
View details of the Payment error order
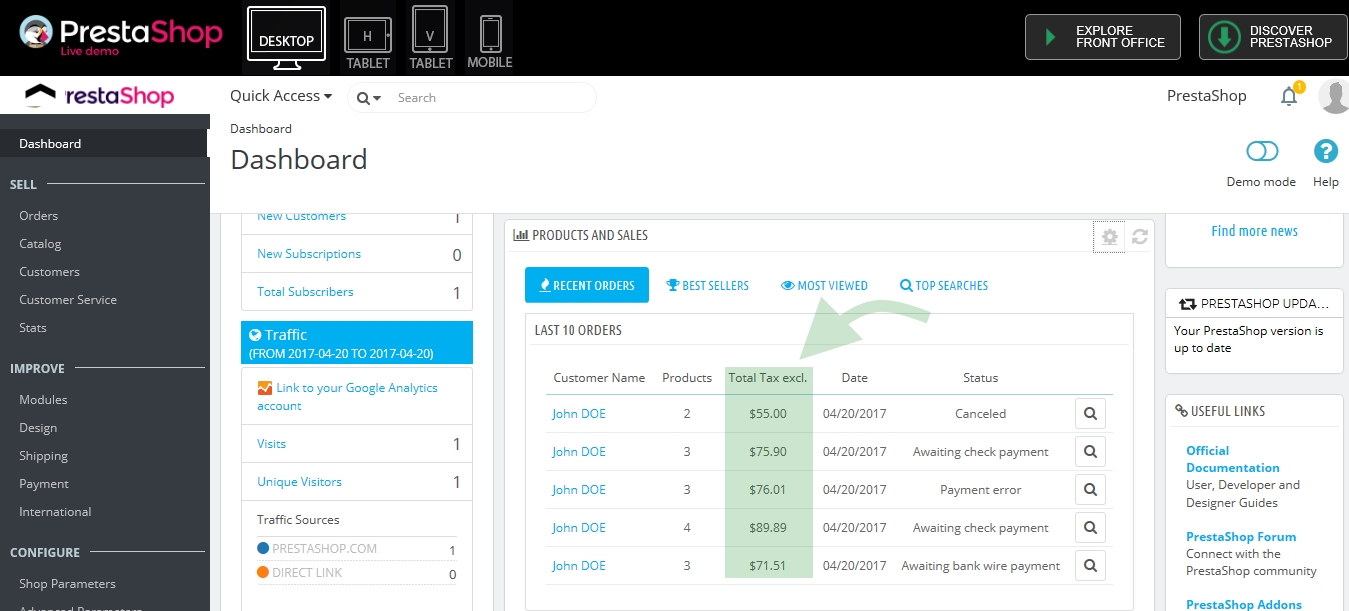click(x=1090, y=489)
